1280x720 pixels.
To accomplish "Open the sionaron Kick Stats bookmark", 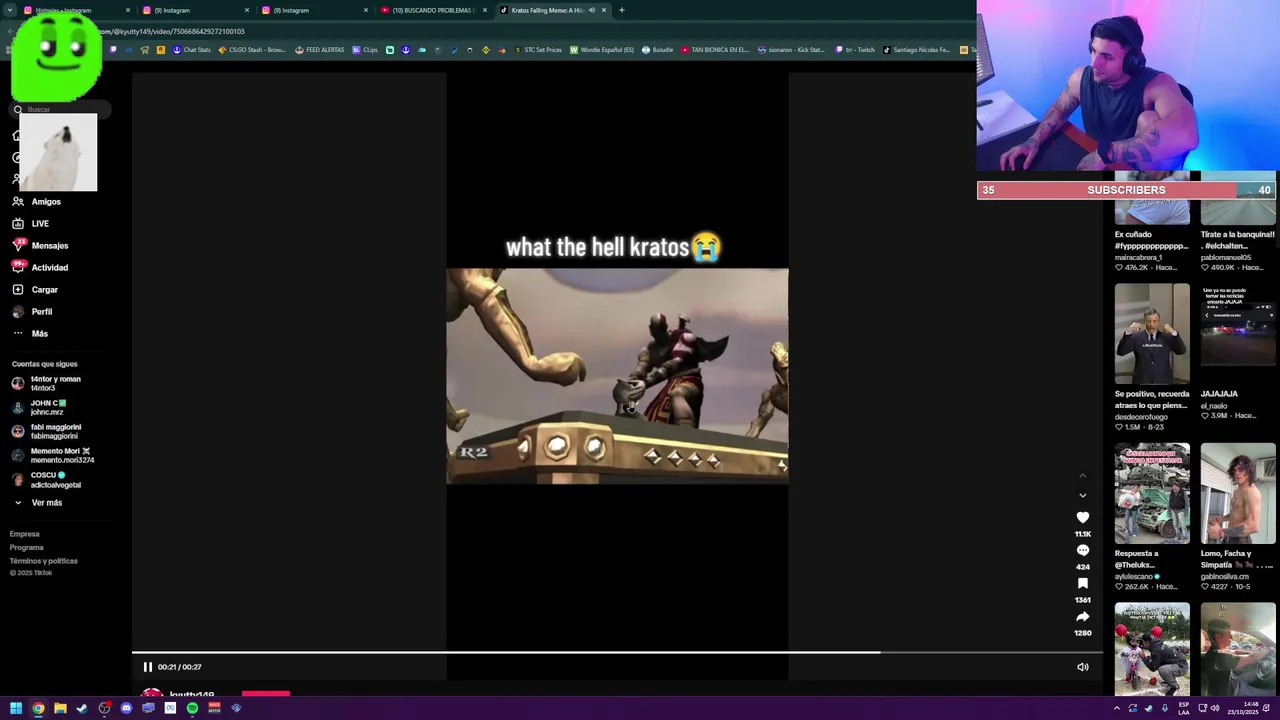I will [x=792, y=50].
